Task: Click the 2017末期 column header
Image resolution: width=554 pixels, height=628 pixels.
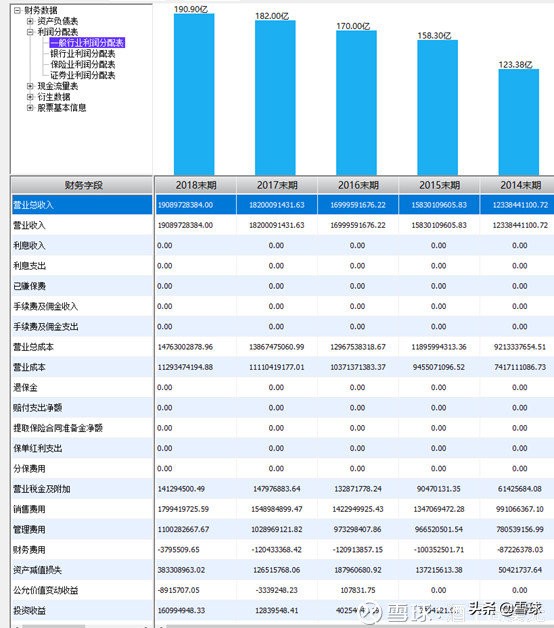Action: pos(277,185)
